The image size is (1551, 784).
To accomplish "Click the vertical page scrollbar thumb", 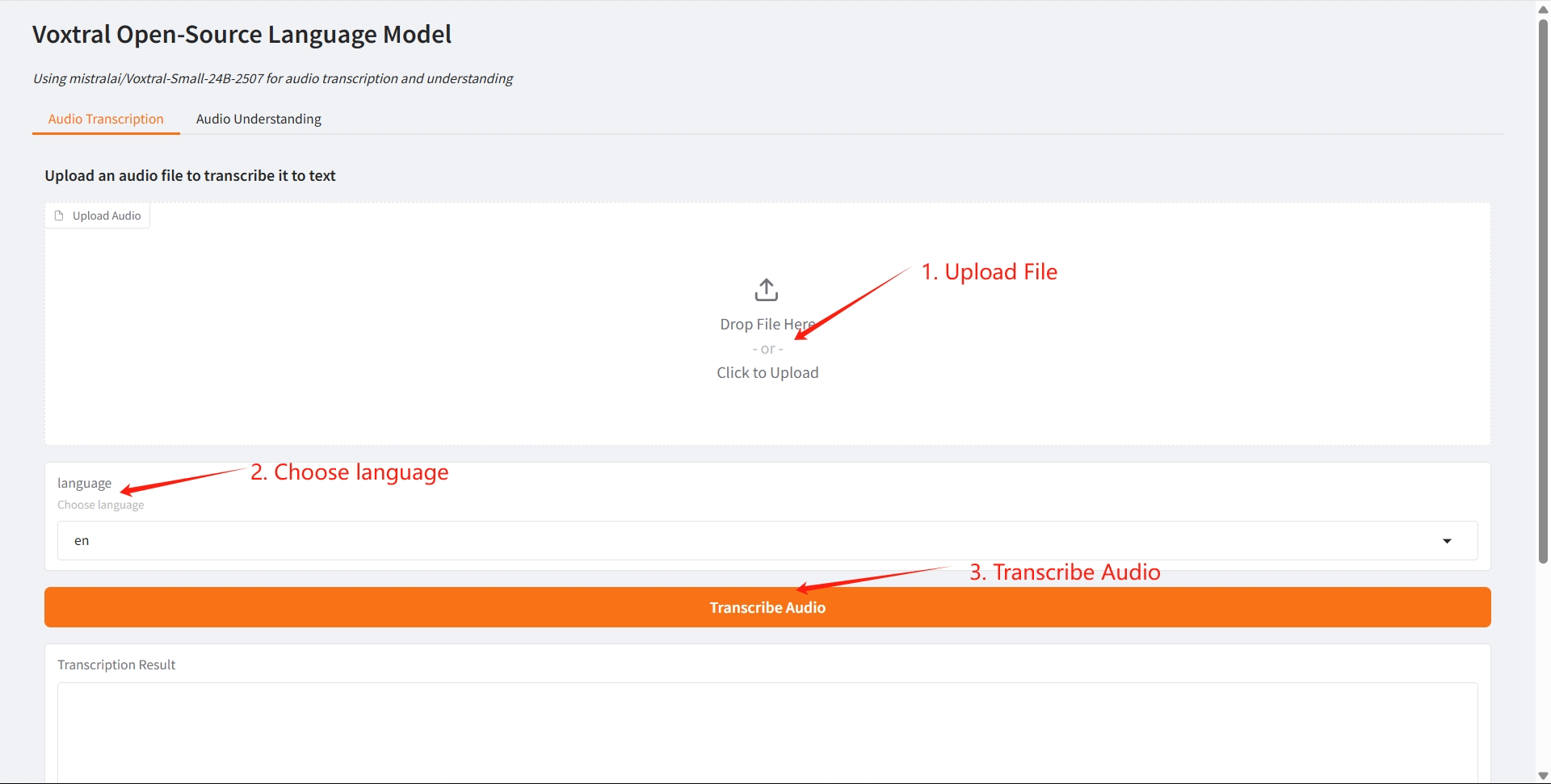I will [x=1543, y=291].
